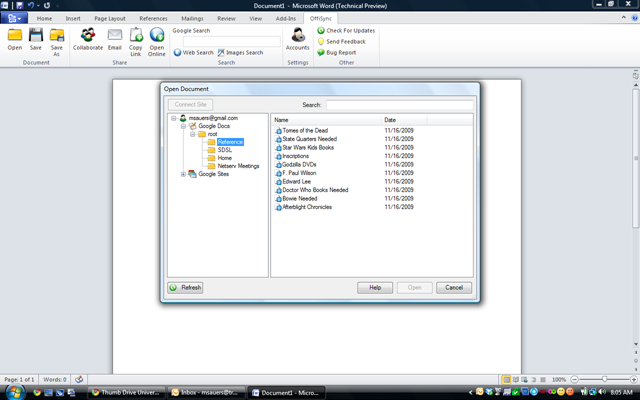Click the OffiSync Open document icon
Image resolution: width=640 pixels, height=400 pixels.
coord(15,40)
